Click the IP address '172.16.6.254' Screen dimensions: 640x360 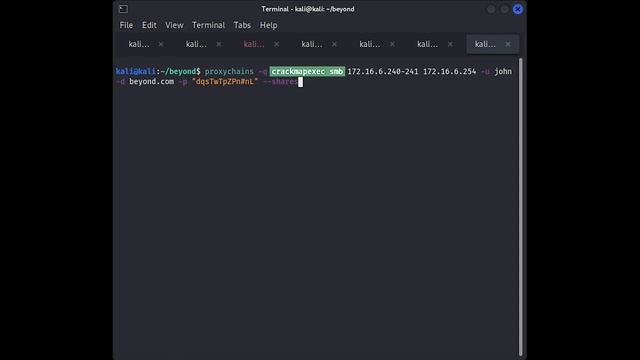tap(449, 71)
